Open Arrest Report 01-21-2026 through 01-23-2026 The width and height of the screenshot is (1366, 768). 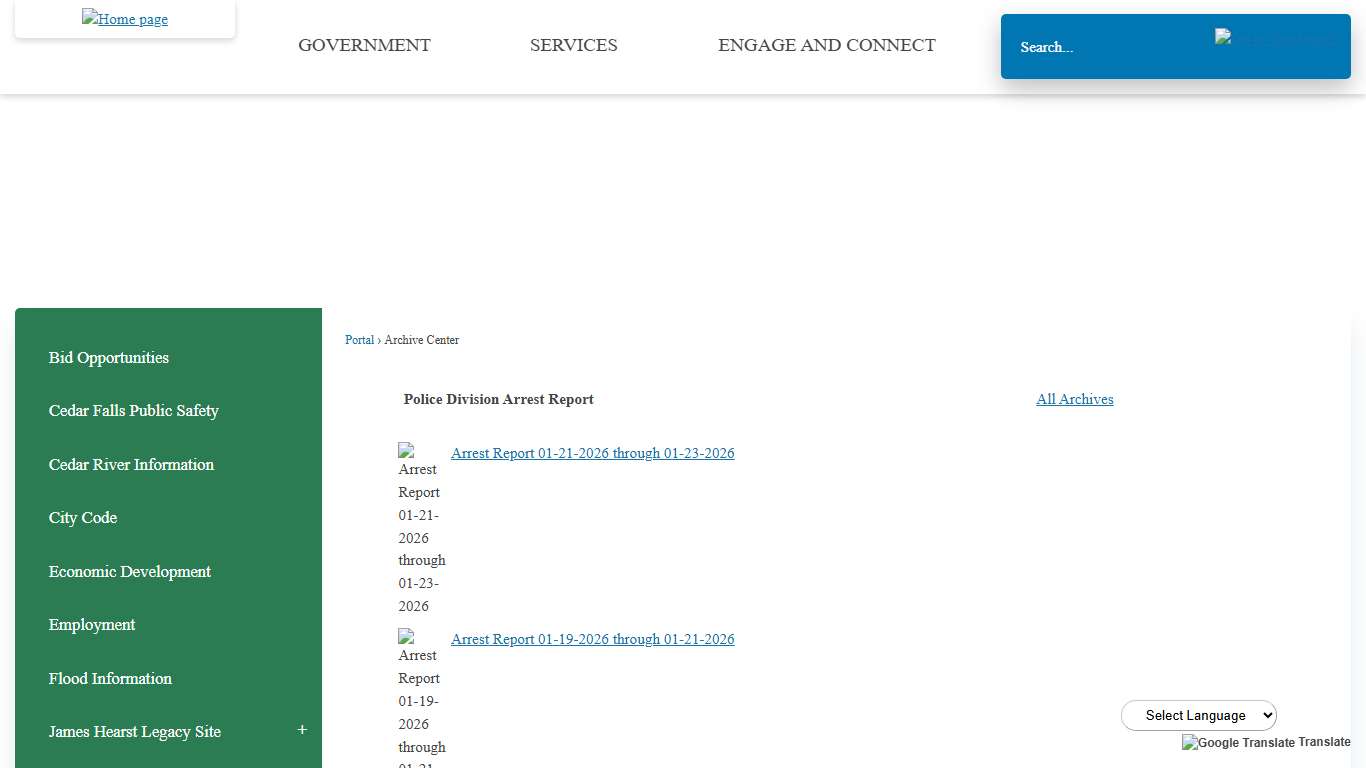[x=592, y=453]
